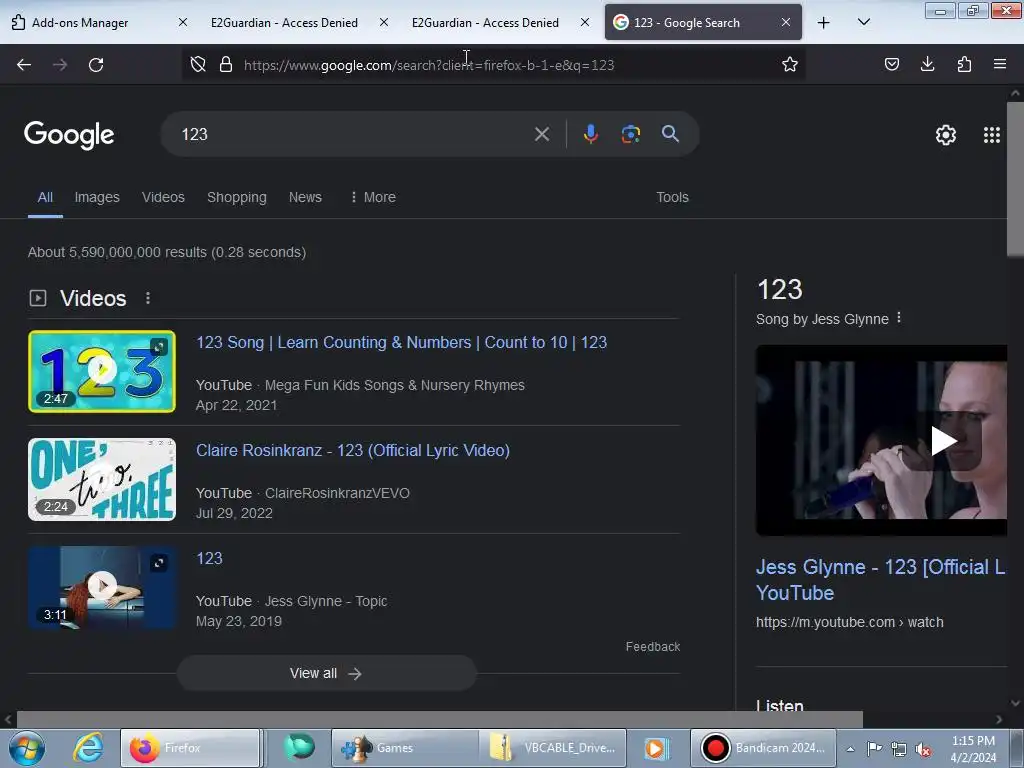Open the Save to Pocket button

coord(891,64)
